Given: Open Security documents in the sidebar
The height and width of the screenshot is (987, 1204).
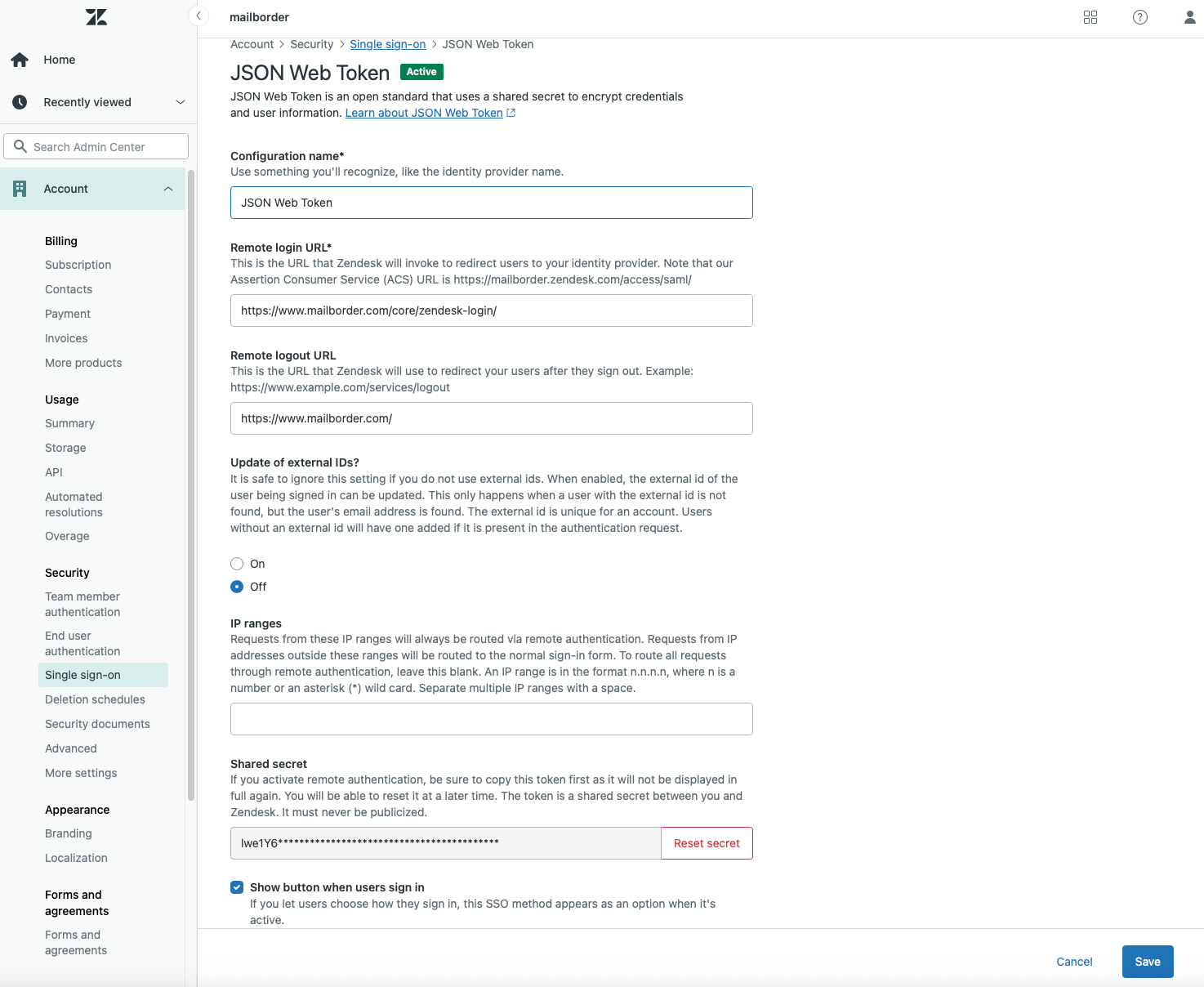Looking at the screenshot, I should pyautogui.click(x=97, y=723).
